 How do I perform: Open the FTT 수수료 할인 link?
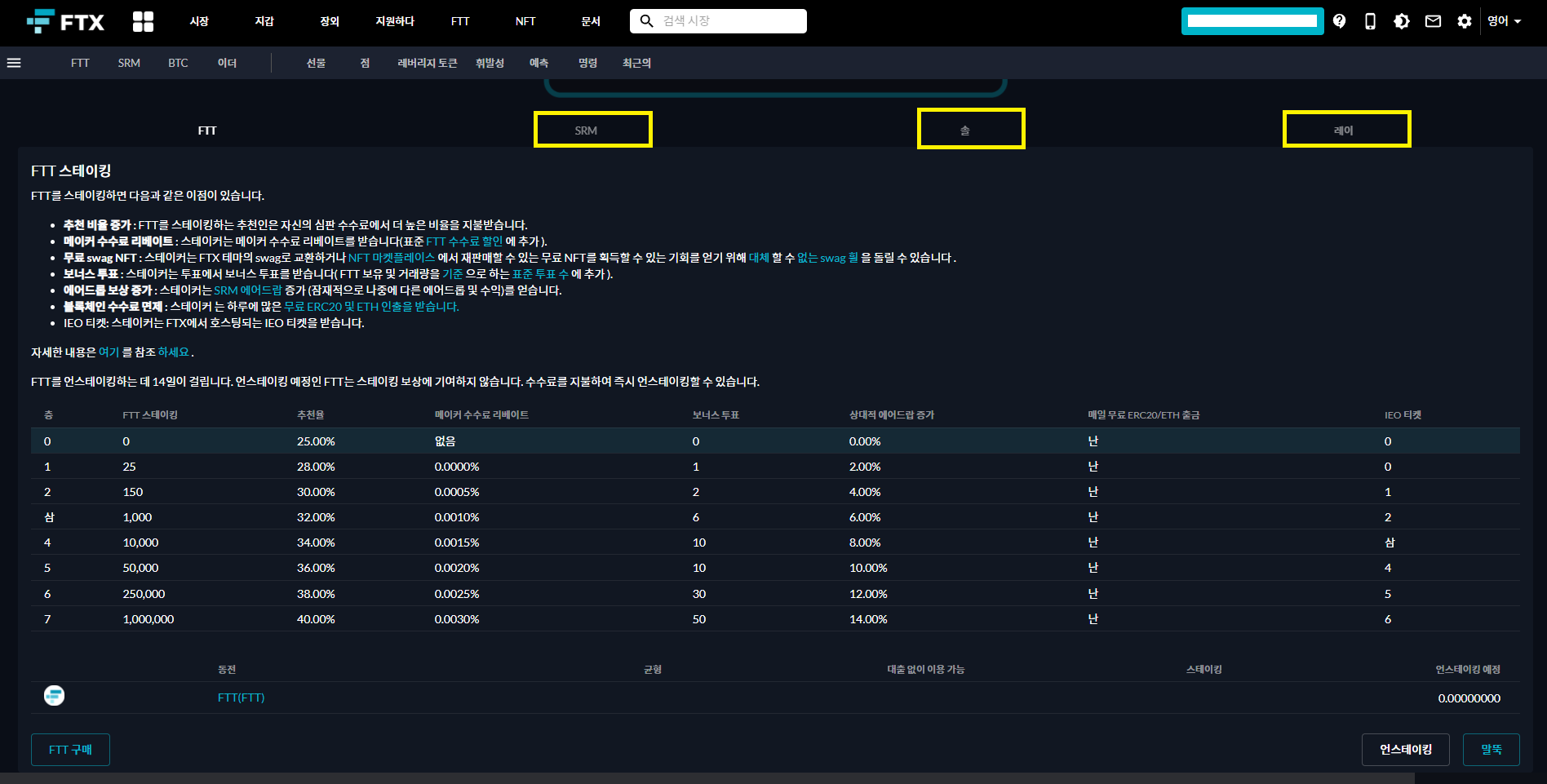click(x=464, y=241)
